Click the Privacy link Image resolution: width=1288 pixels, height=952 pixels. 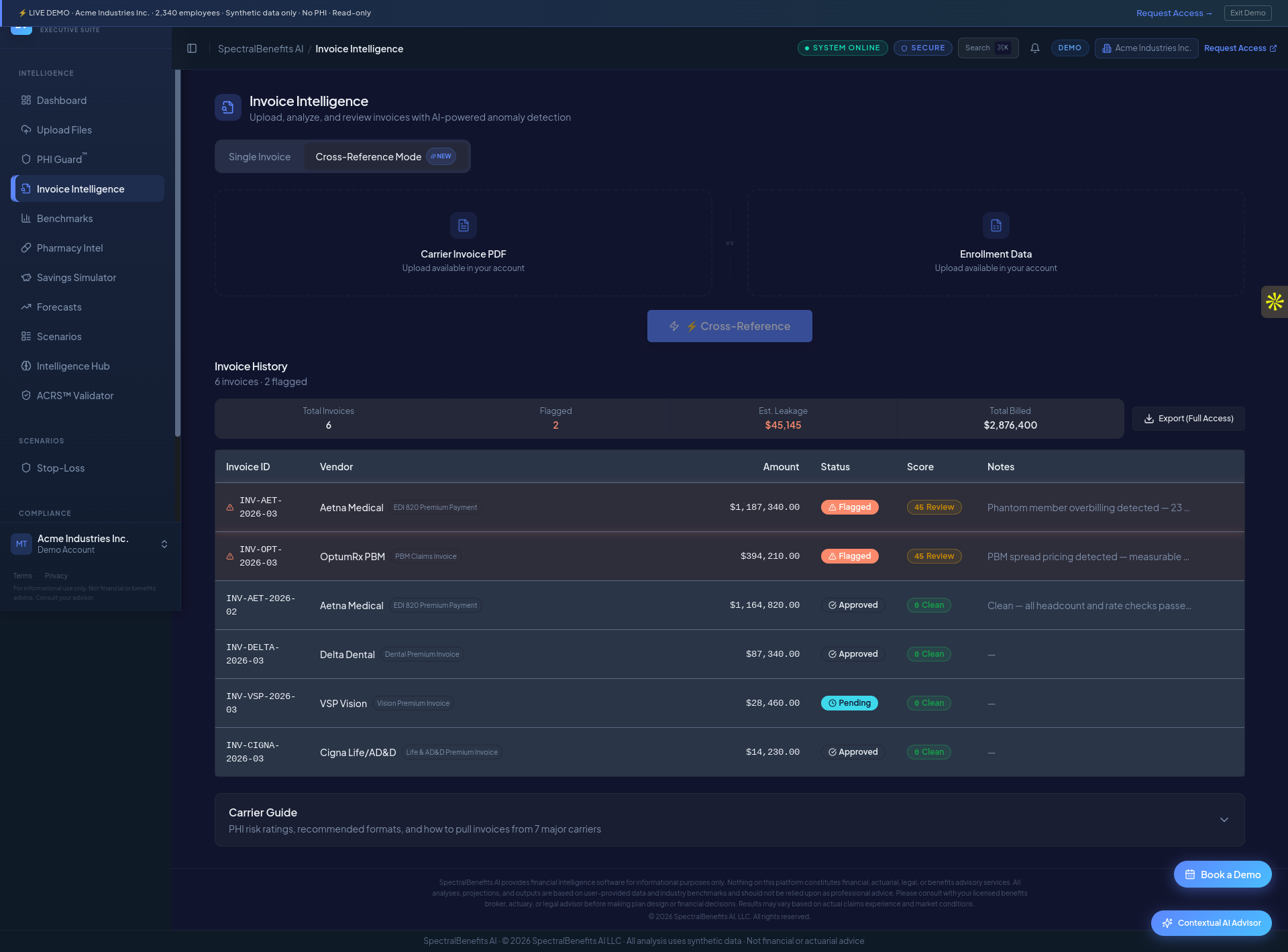(x=56, y=576)
